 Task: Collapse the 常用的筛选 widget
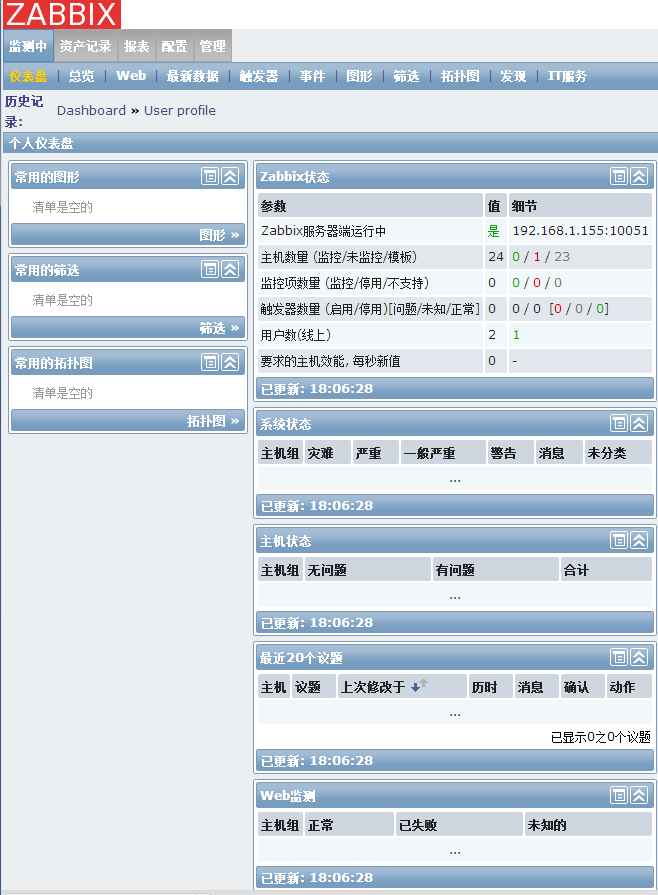(x=230, y=269)
